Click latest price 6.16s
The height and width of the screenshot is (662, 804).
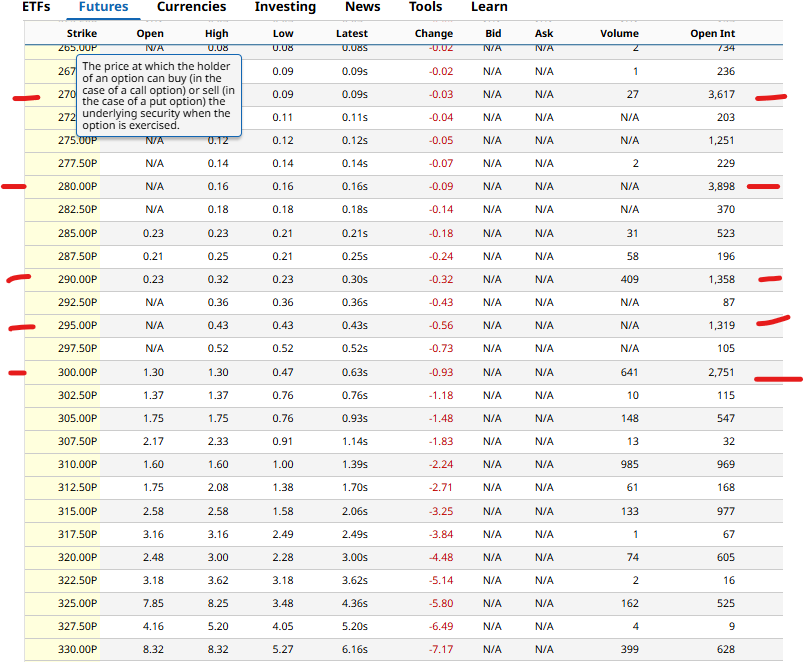point(355,650)
